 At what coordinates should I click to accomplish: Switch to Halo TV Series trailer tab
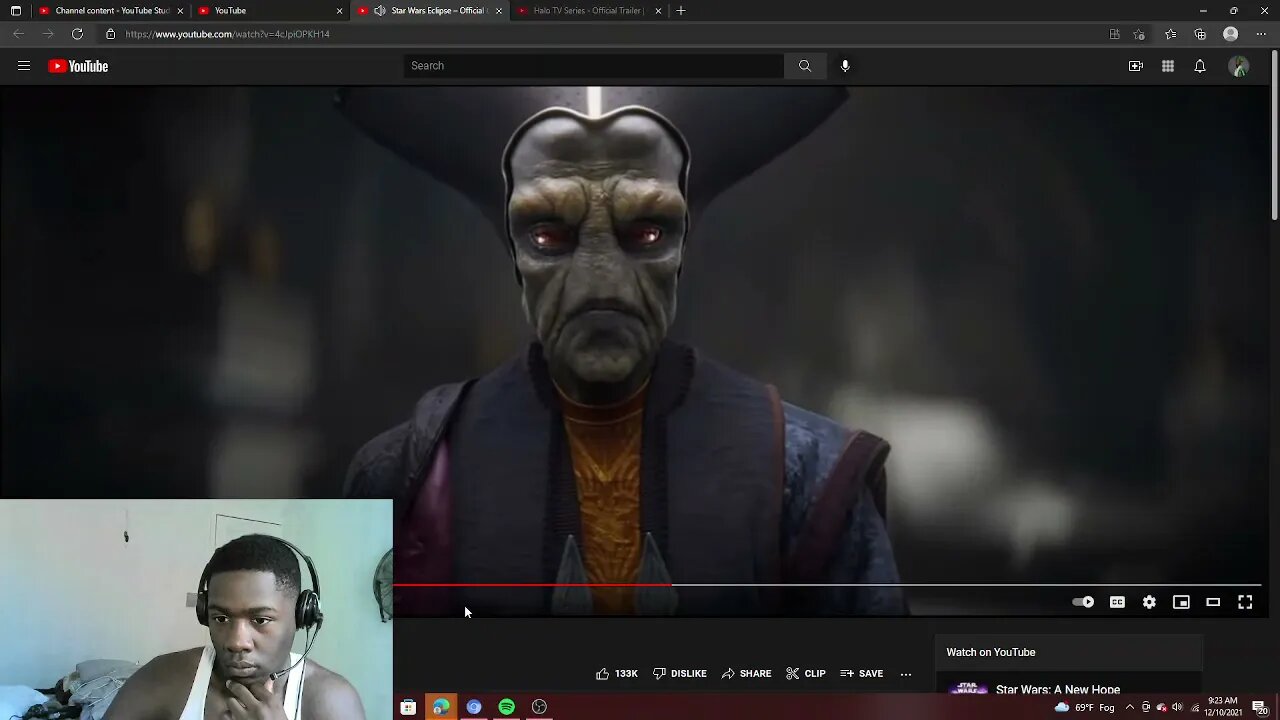pos(588,11)
